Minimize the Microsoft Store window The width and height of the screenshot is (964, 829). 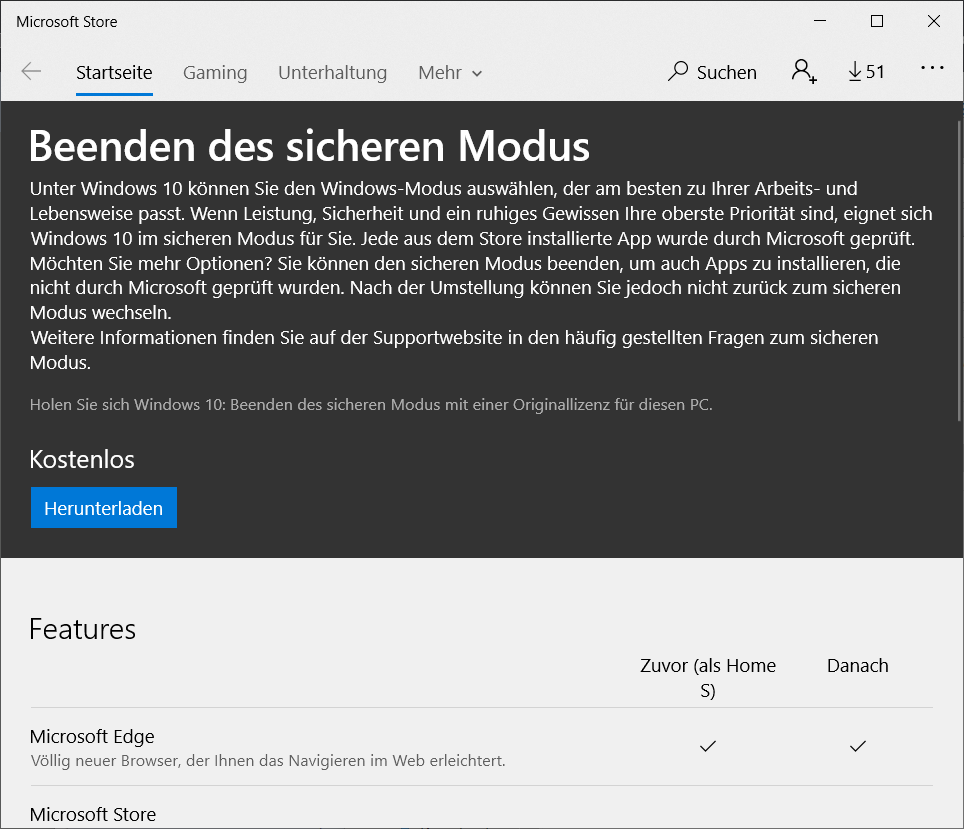click(x=820, y=21)
